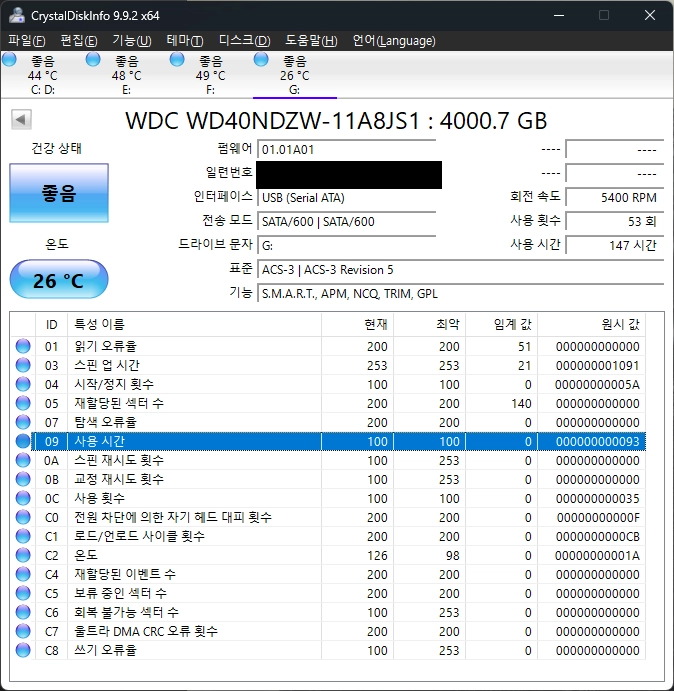This screenshot has height=691, width=674.
Task: Click the blue status orb for disk C: D:
Action: coord(9,59)
